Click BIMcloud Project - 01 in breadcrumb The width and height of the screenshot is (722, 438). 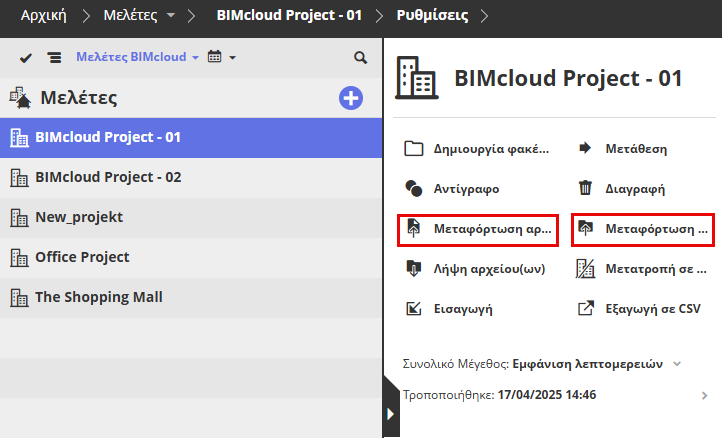pyautogui.click(x=289, y=15)
